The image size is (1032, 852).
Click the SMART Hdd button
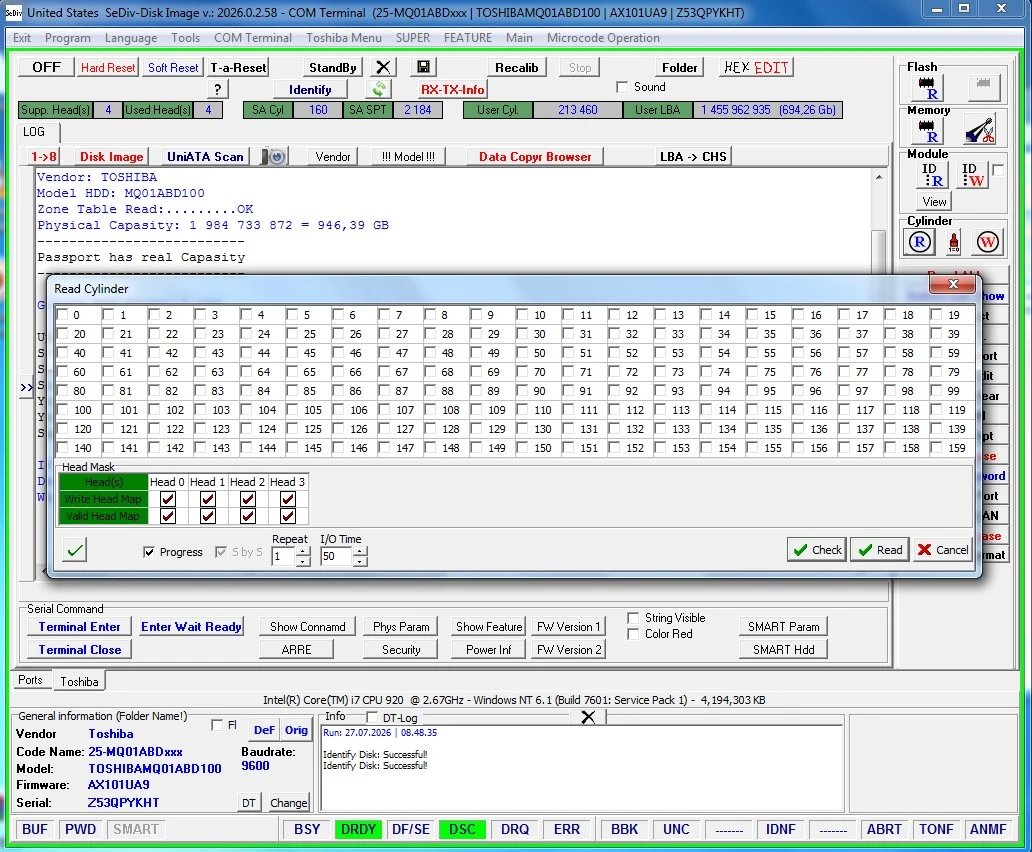783,649
